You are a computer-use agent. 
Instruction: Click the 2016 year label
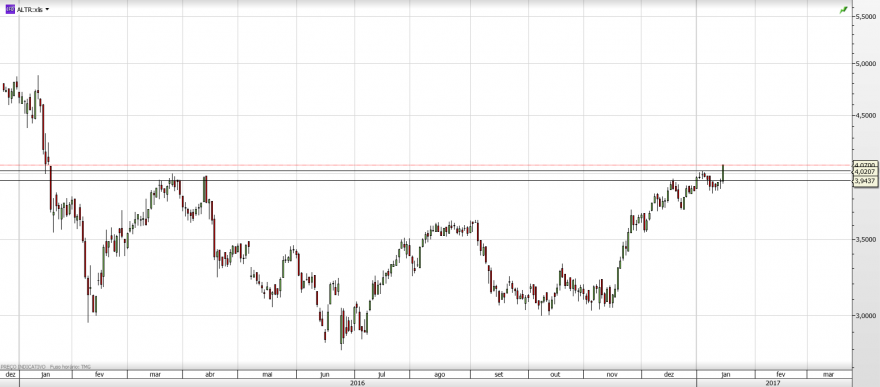pyautogui.click(x=357, y=383)
